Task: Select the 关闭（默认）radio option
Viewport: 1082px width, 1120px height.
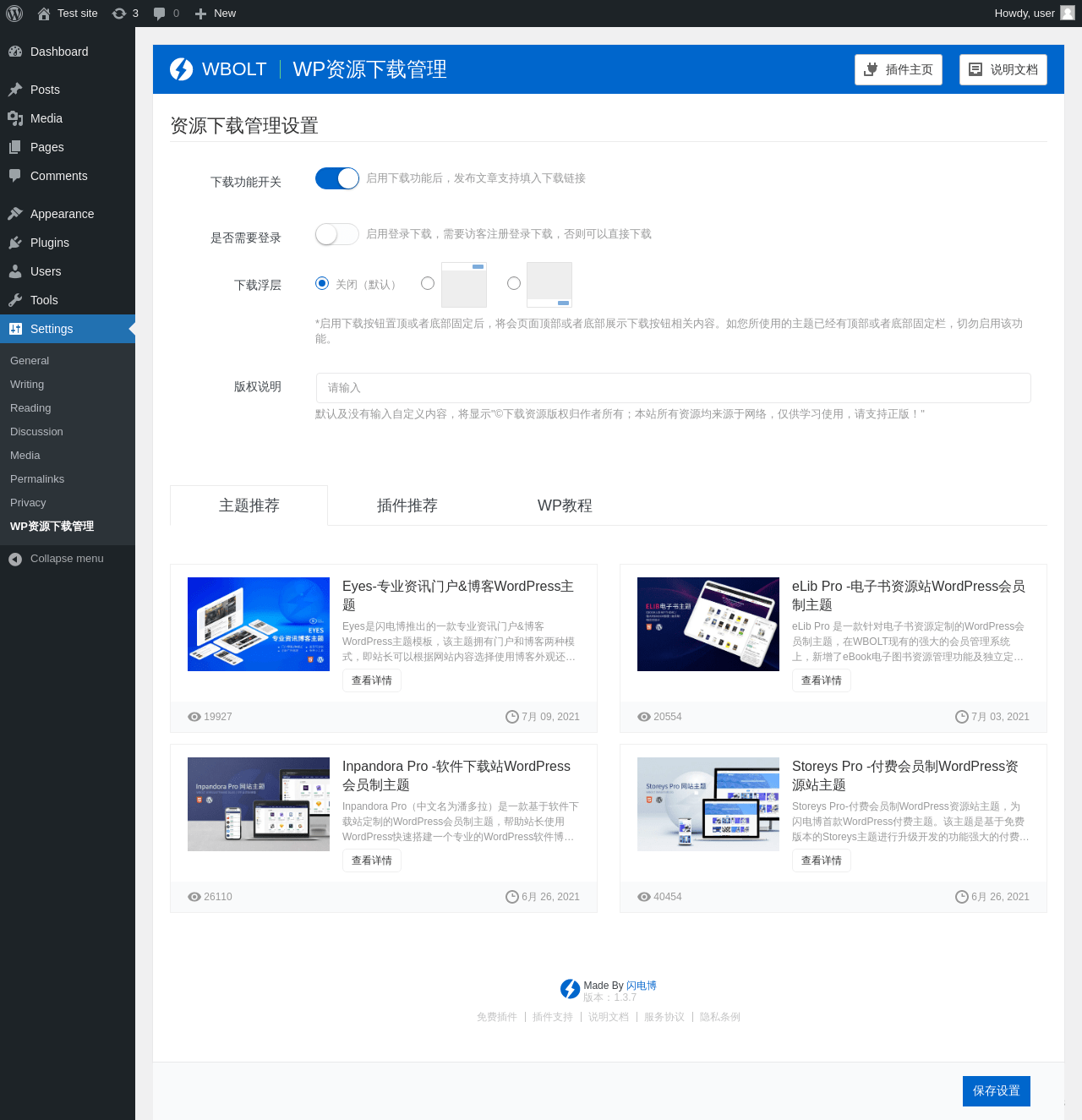Action: [x=322, y=283]
